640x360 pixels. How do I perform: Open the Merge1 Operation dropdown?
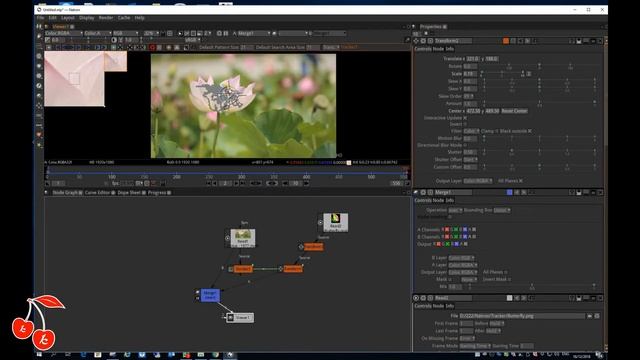[x=455, y=210]
